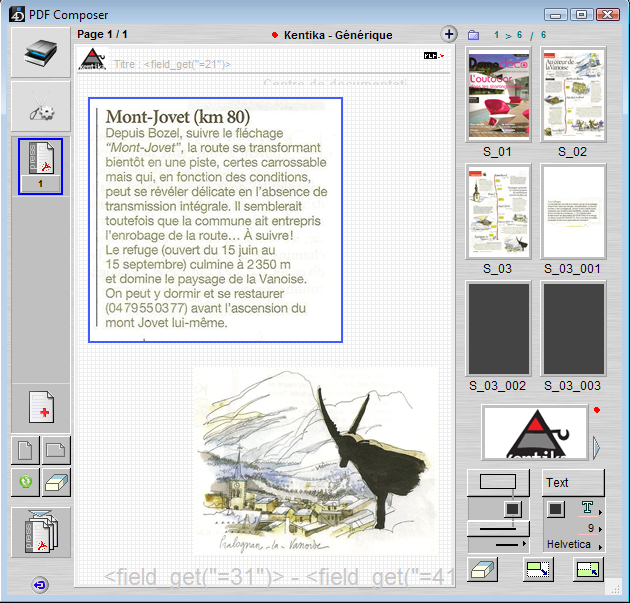Click the first page number '1' above thumbnails
The image size is (630, 603).
[x=497, y=35]
